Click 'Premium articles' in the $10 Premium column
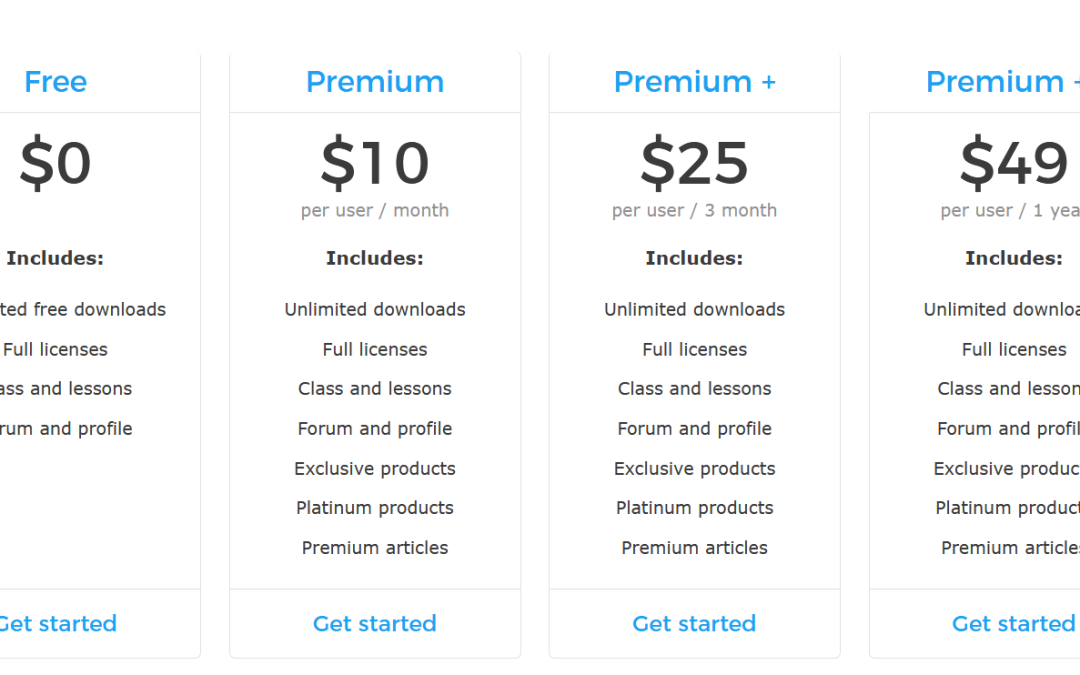This screenshot has height=675, width=1080. [x=375, y=547]
